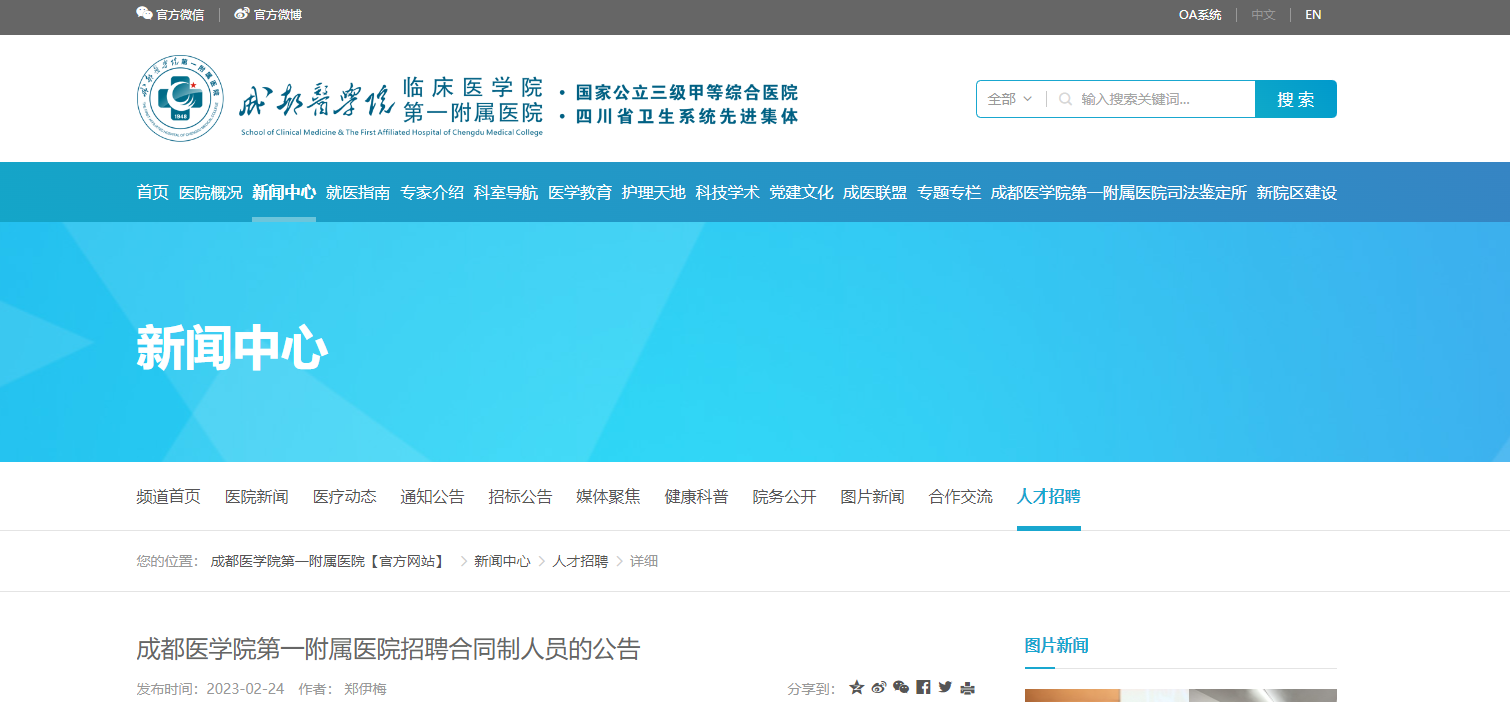Image resolution: width=1510 pixels, height=702 pixels.
Task: Switch language to 中文
Action: click(1263, 15)
